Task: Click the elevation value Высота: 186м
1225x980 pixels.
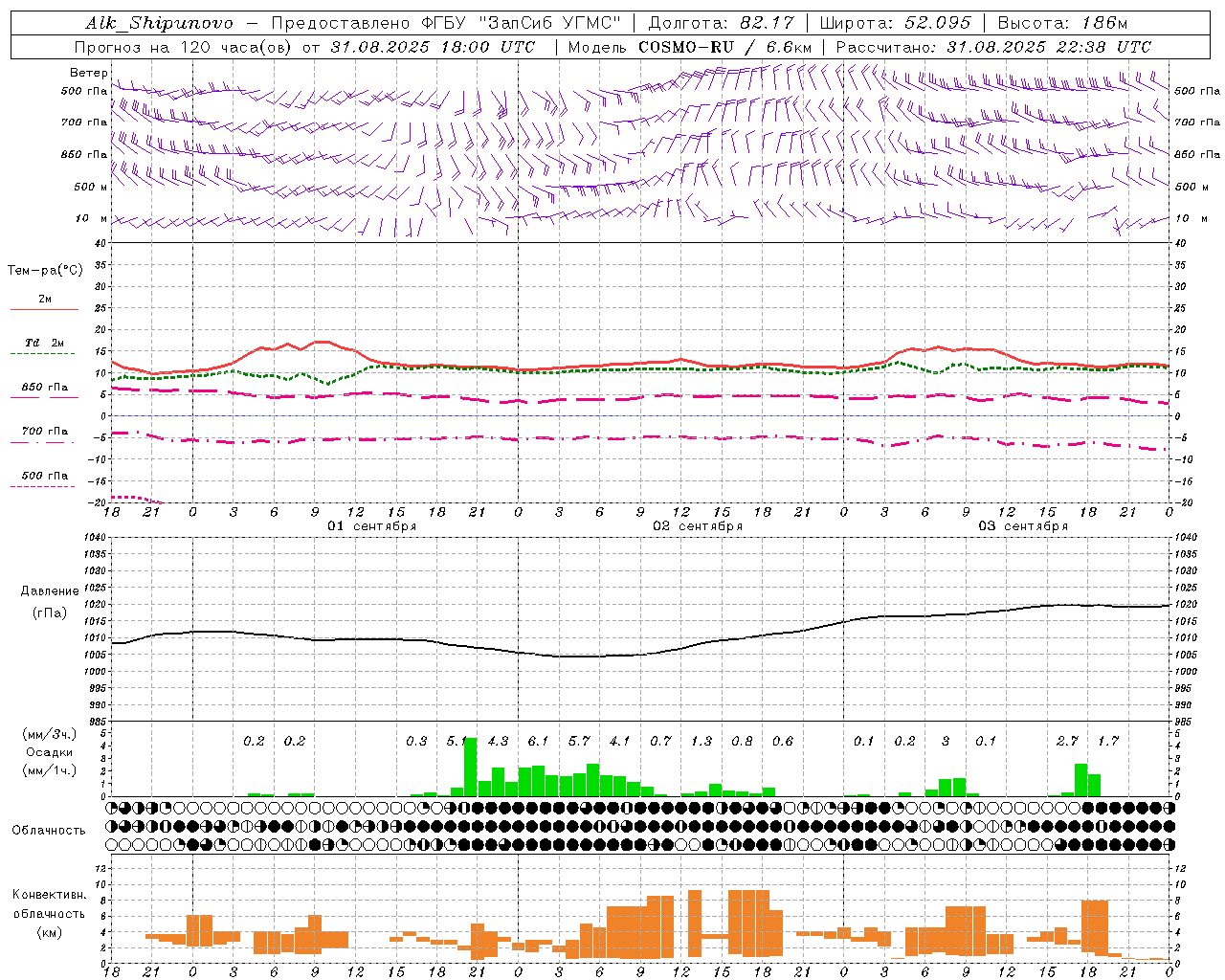Action: tap(1062, 23)
